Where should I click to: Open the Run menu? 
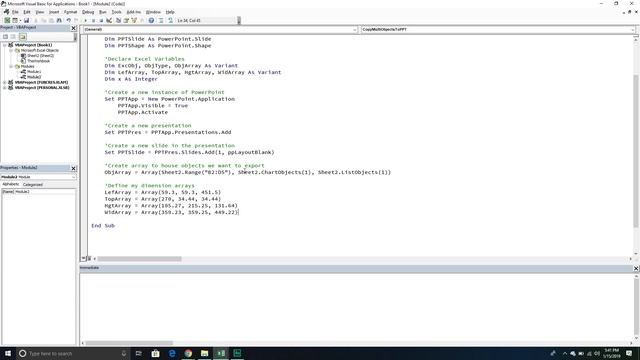[103, 12]
